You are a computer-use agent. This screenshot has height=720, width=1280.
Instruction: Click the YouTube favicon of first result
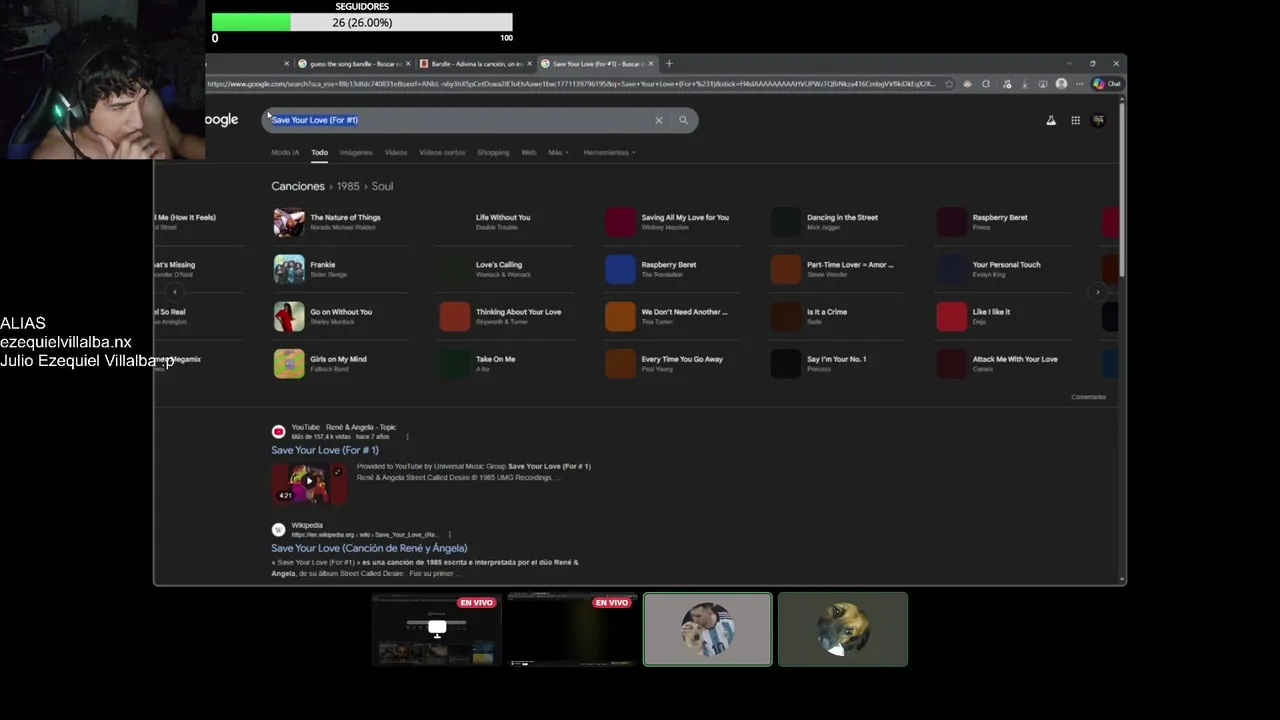278,432
